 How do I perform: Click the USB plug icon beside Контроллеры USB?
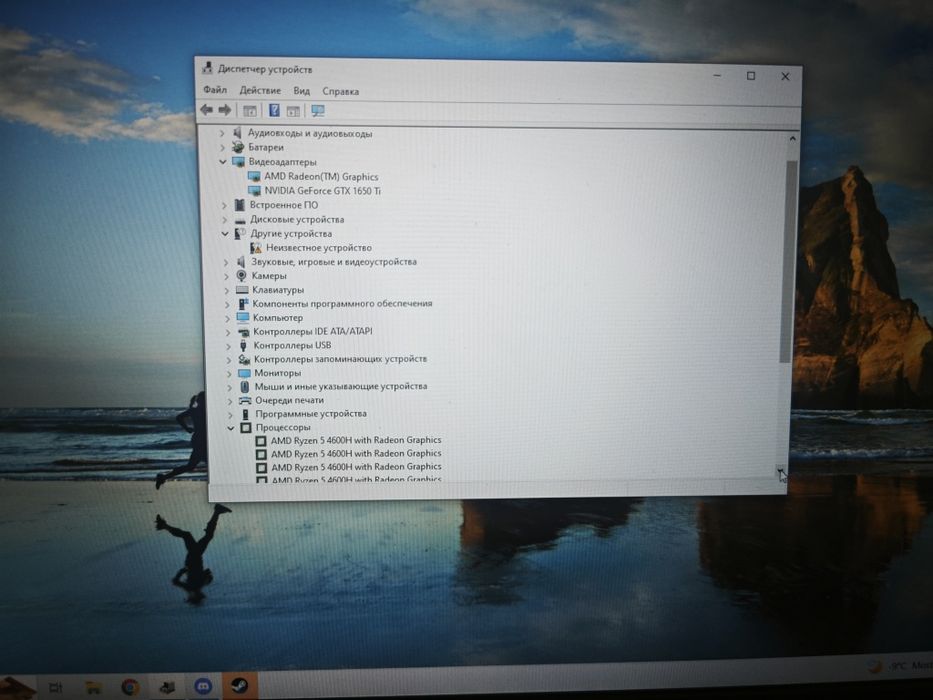pos(243,345)
